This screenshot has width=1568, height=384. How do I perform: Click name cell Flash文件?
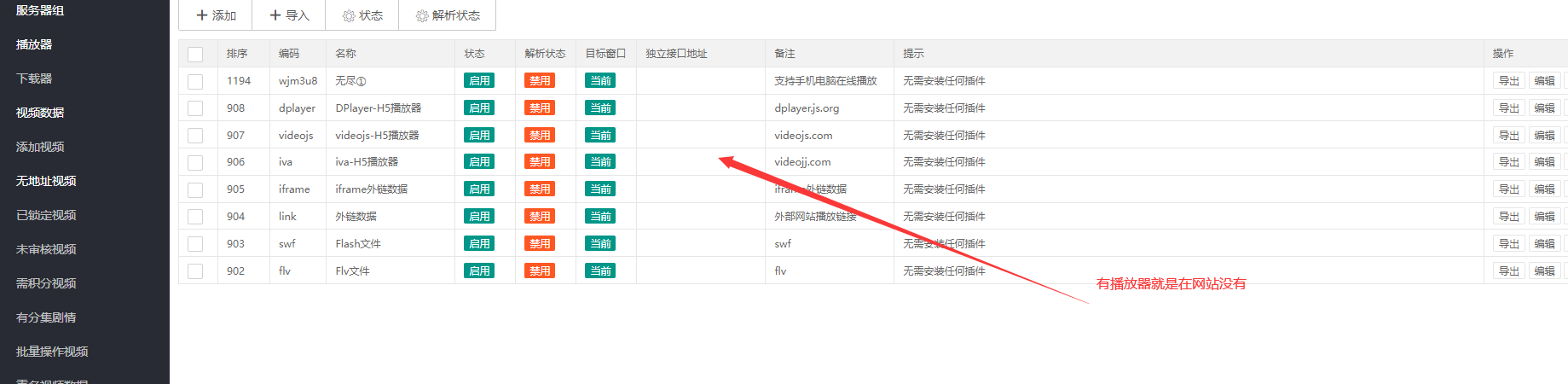[358, 244]
